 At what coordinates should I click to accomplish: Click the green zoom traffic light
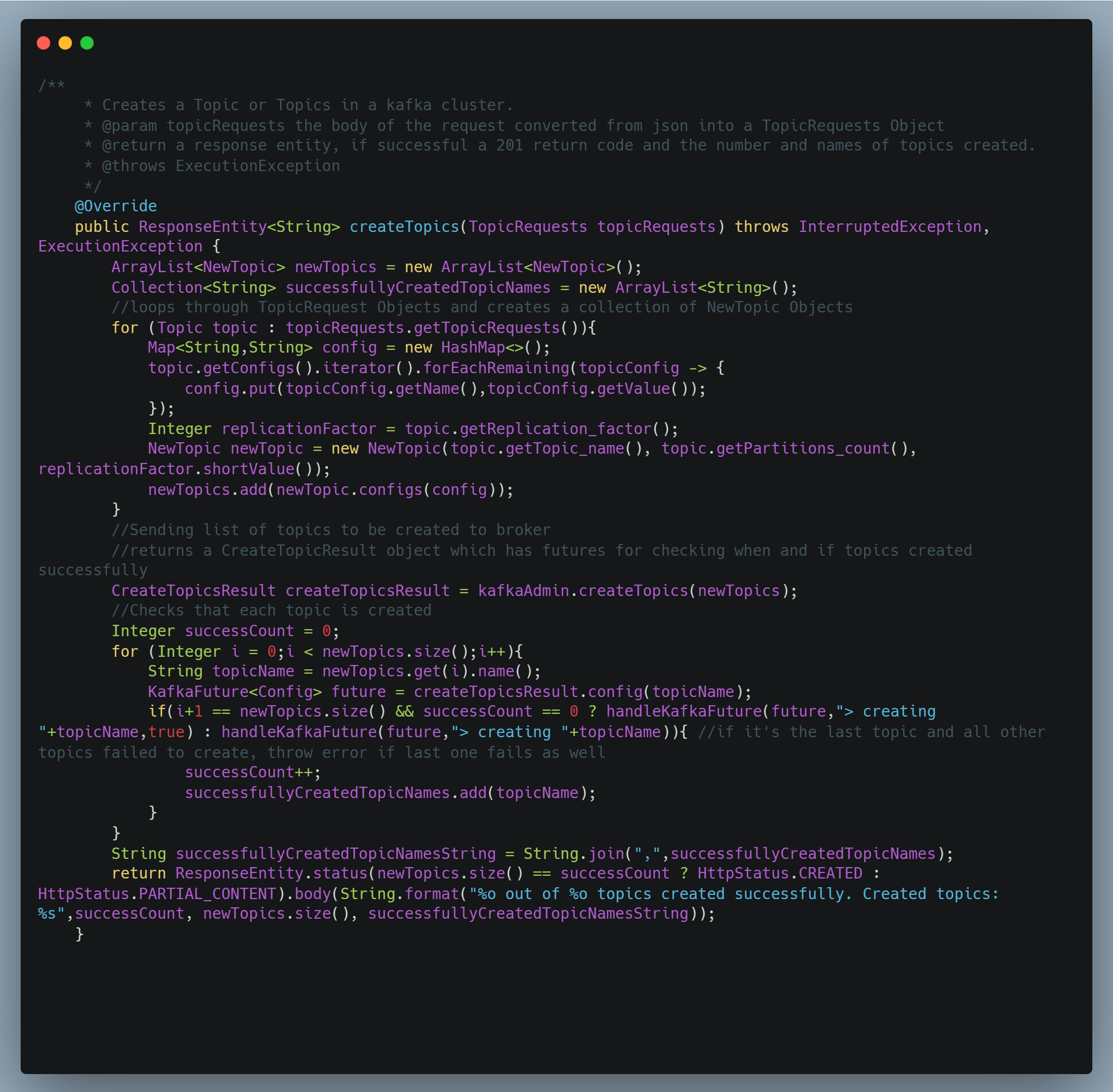[86, 42]
